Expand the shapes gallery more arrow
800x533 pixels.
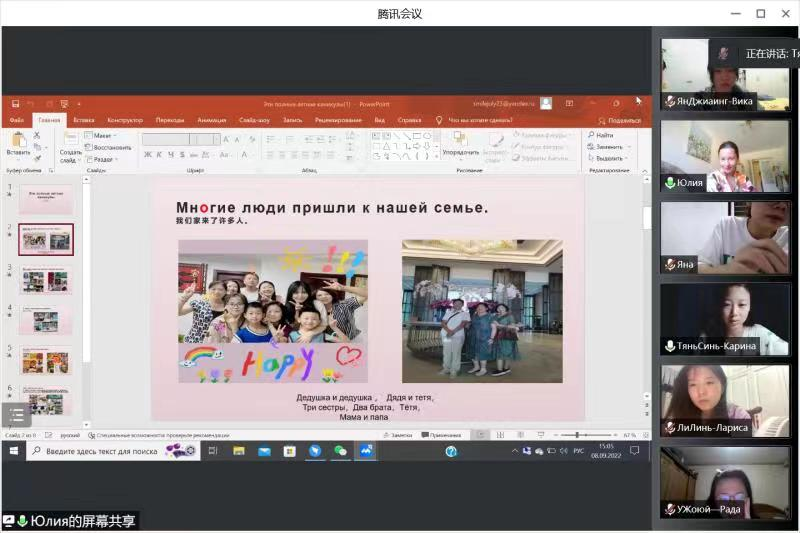point(437,157)
